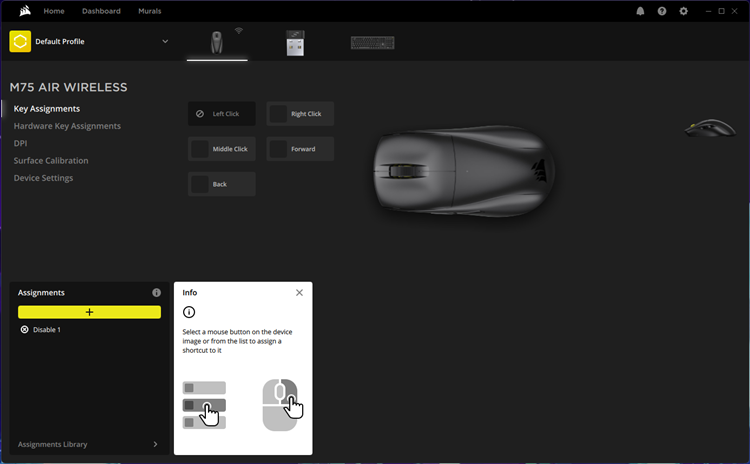The height and width of the screenshot is (464, 750).
Task: Click the info circle icon in Info panel
Action: pyautogui.click(x=189, y=312)
